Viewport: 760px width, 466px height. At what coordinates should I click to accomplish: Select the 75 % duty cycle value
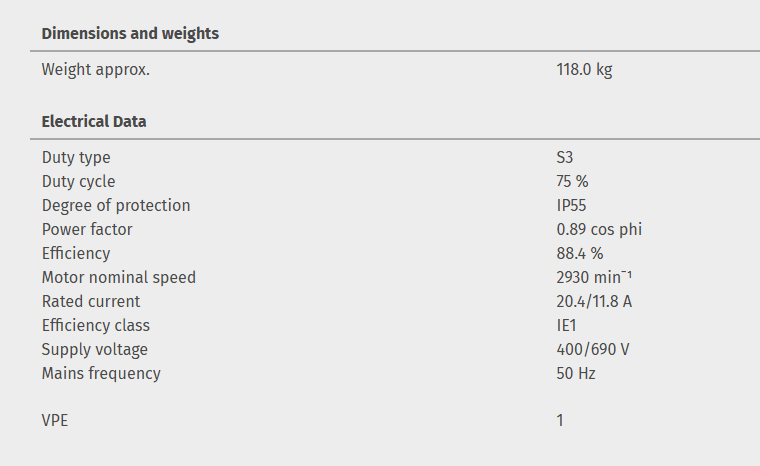(x=572, y=182)
